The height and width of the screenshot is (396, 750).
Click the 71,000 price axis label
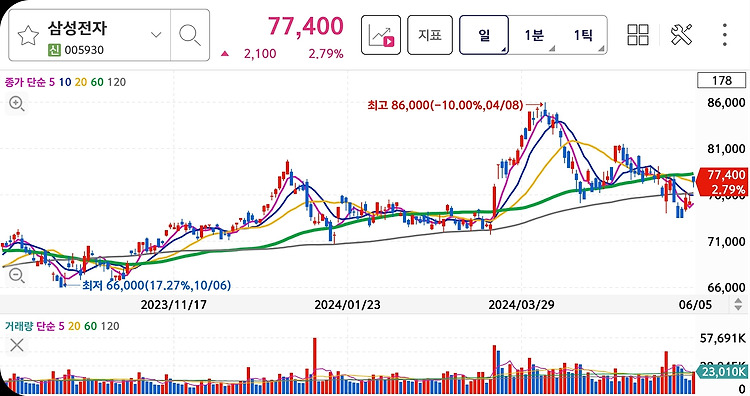point(726,242)
